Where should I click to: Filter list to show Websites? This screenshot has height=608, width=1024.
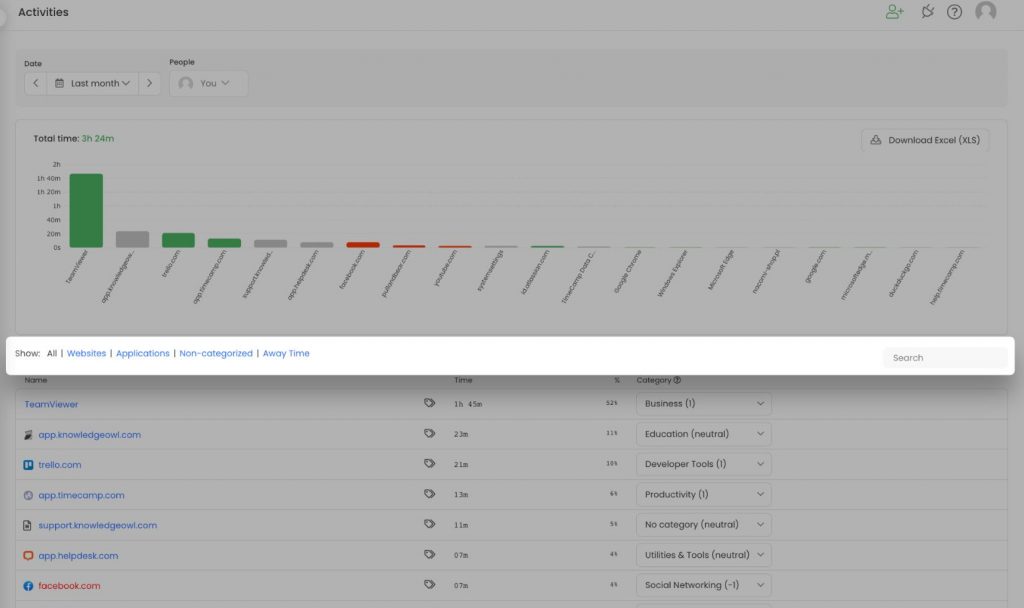(86, 353)
